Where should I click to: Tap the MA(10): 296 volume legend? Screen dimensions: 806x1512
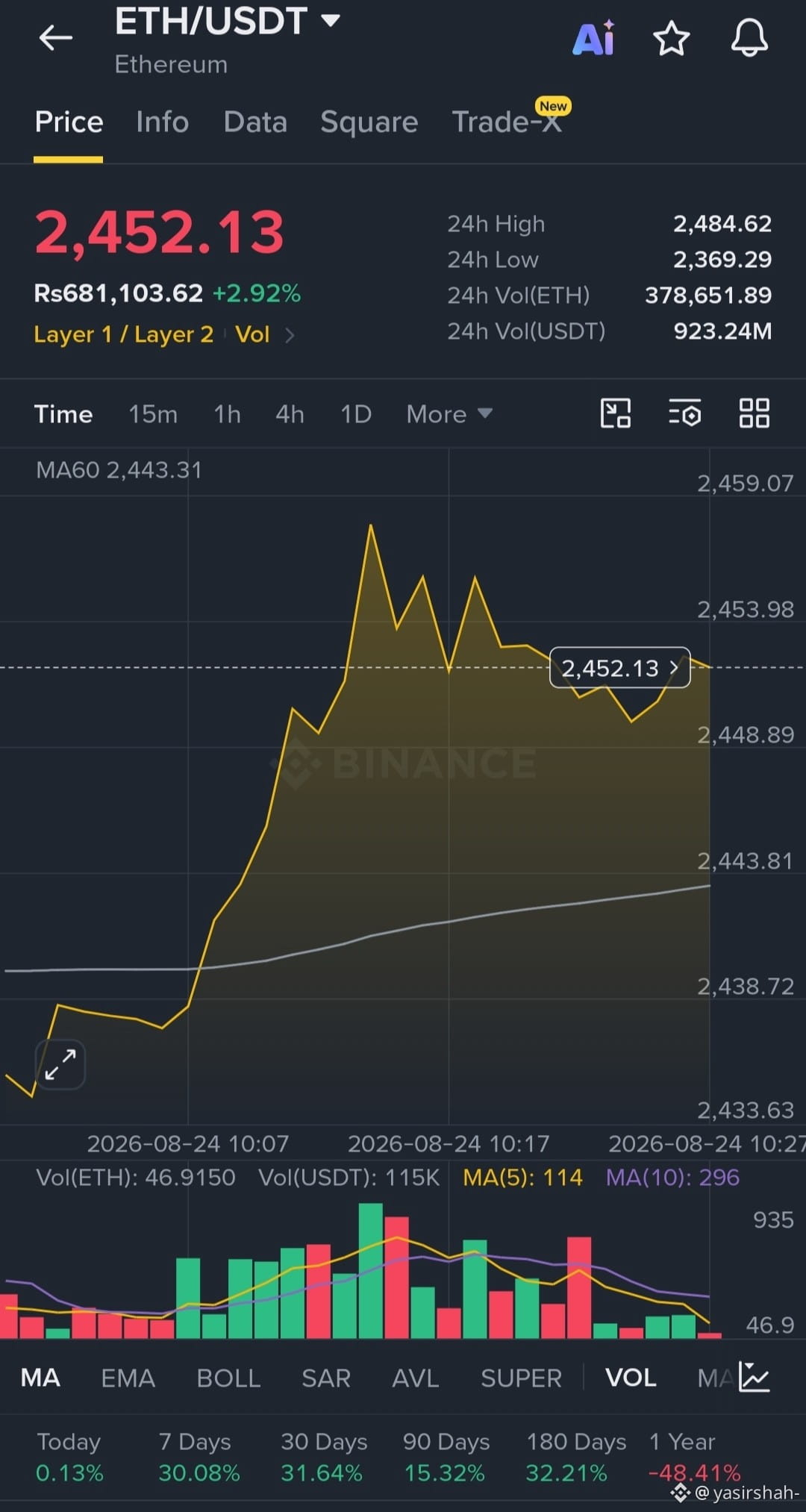coord(672,1178)
